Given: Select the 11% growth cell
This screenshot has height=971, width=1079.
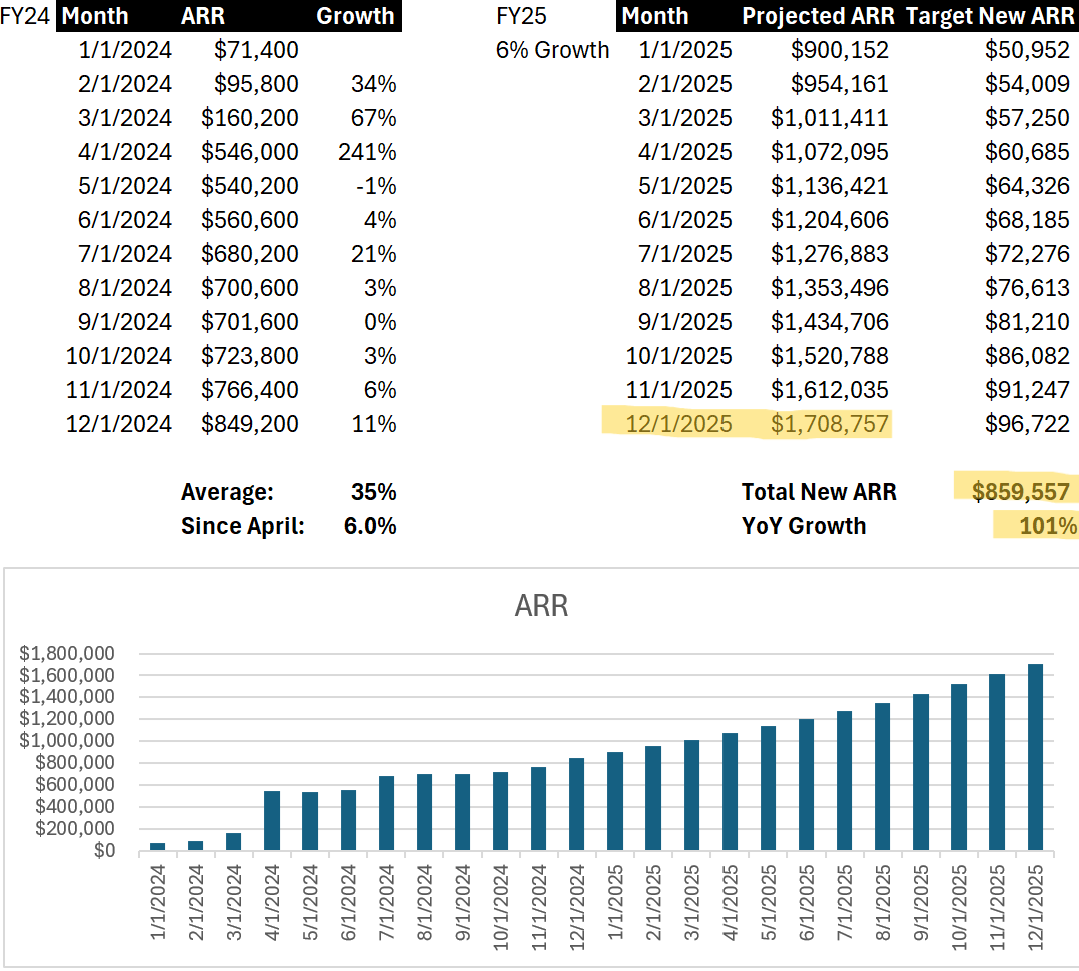Looking at the screenshot, I should (x=374, y=424).
